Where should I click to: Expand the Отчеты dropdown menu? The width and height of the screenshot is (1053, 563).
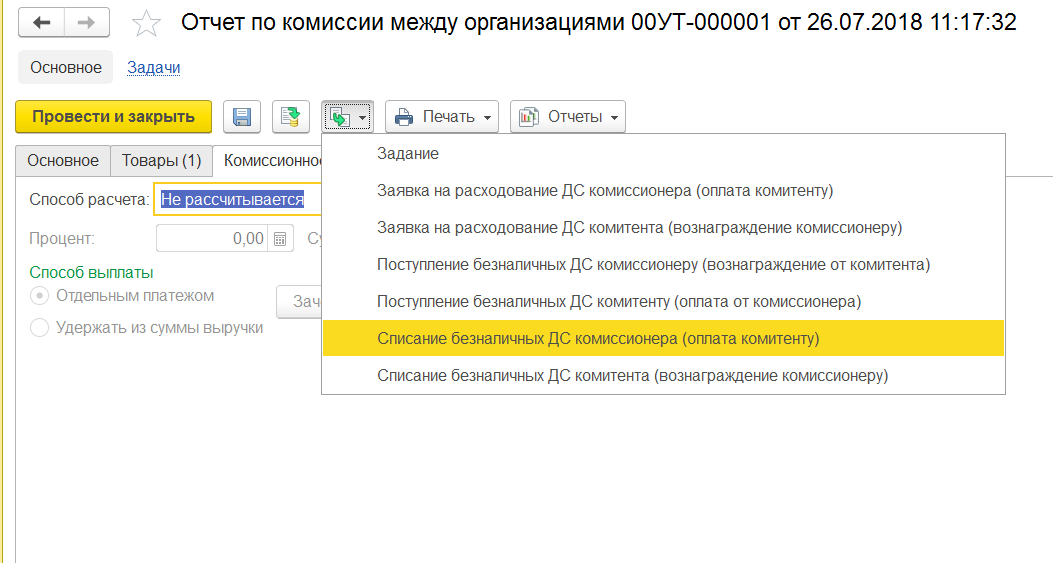[x=568, y=117]
